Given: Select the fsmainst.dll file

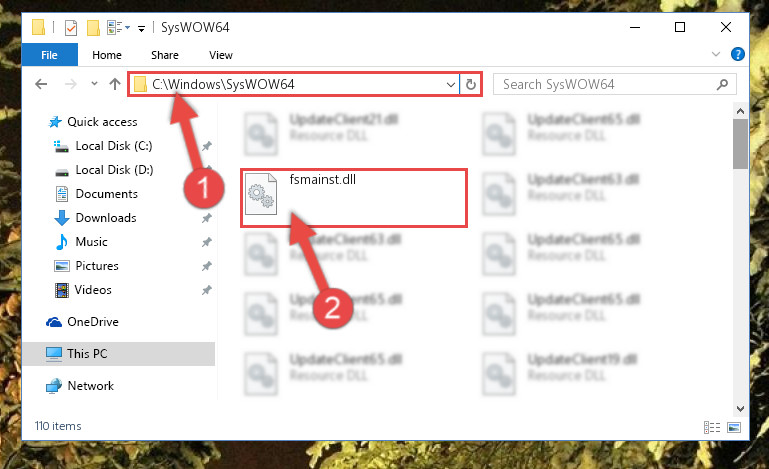Looking at the screenshot, I should tap(354, 198).
